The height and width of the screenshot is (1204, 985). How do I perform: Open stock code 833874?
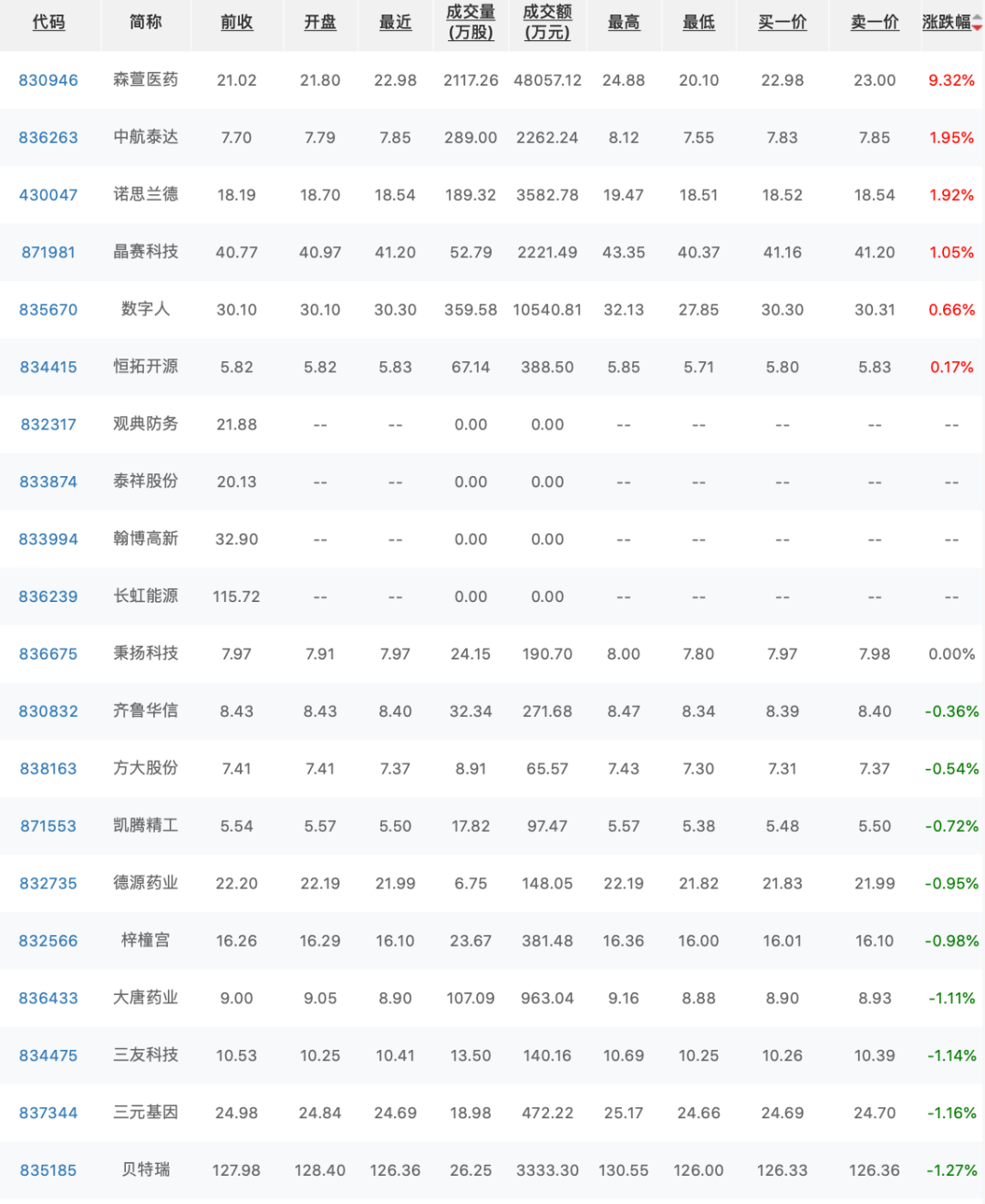click(48, 483)
